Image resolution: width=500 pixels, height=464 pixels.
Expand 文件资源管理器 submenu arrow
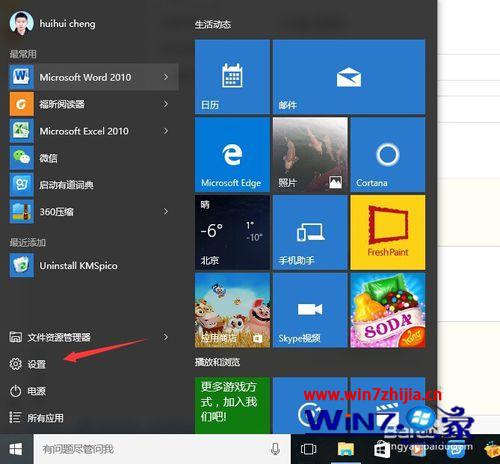tap(165, 337)
